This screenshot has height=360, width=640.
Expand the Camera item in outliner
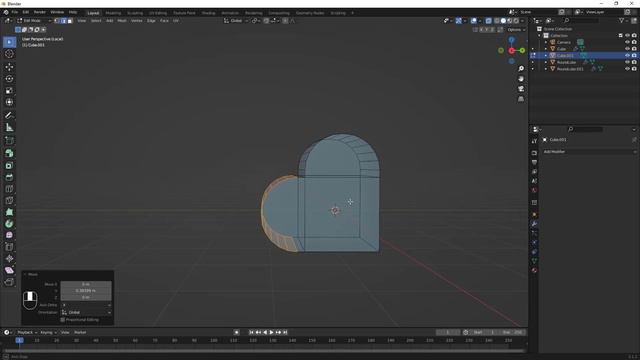[x=546, y=42]
